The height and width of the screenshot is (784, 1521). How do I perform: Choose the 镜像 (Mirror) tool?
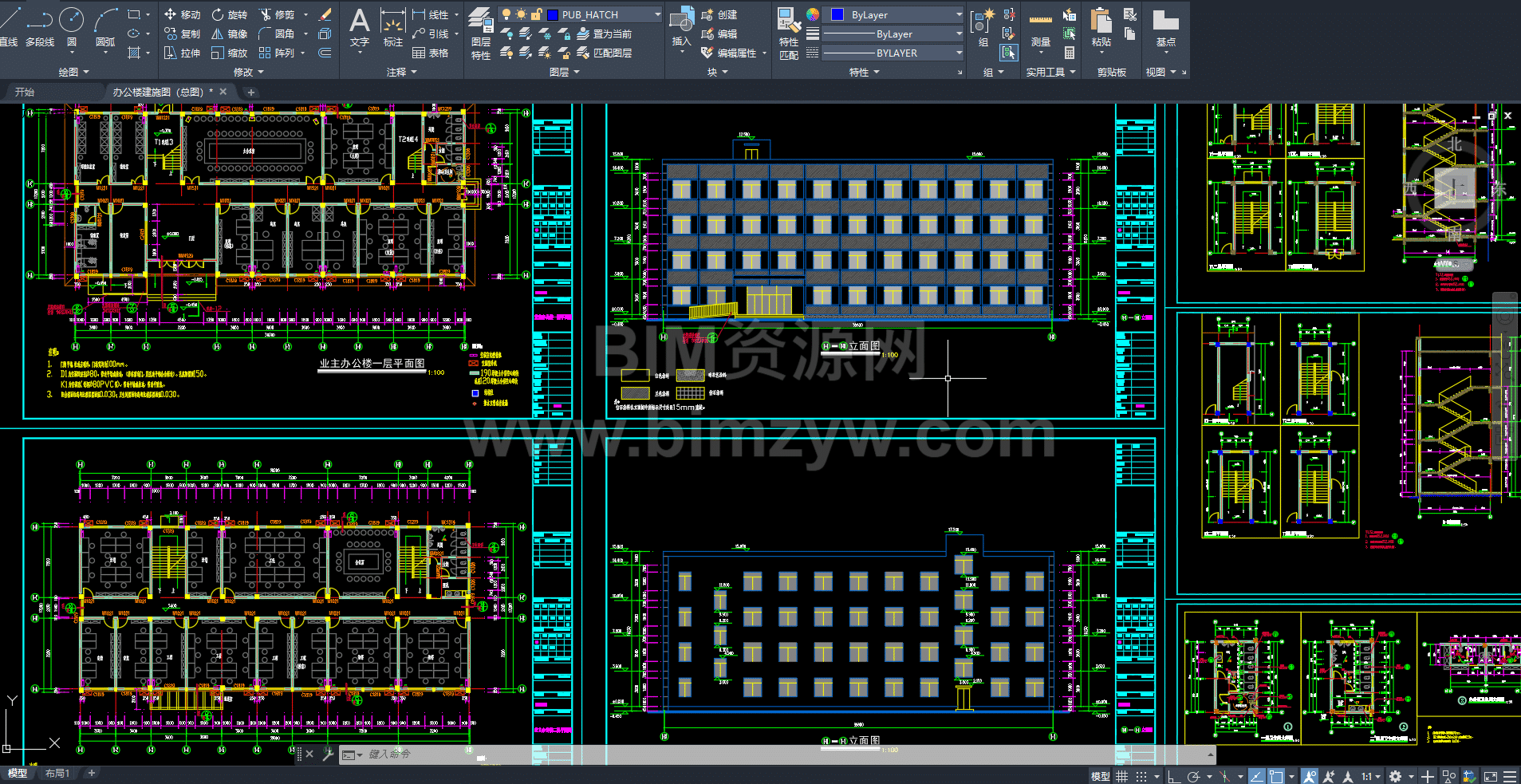[230, 33]
